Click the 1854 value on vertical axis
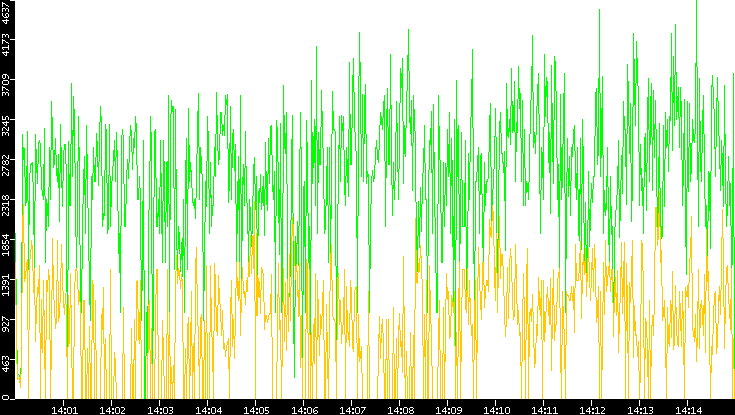 pos(6,244)
